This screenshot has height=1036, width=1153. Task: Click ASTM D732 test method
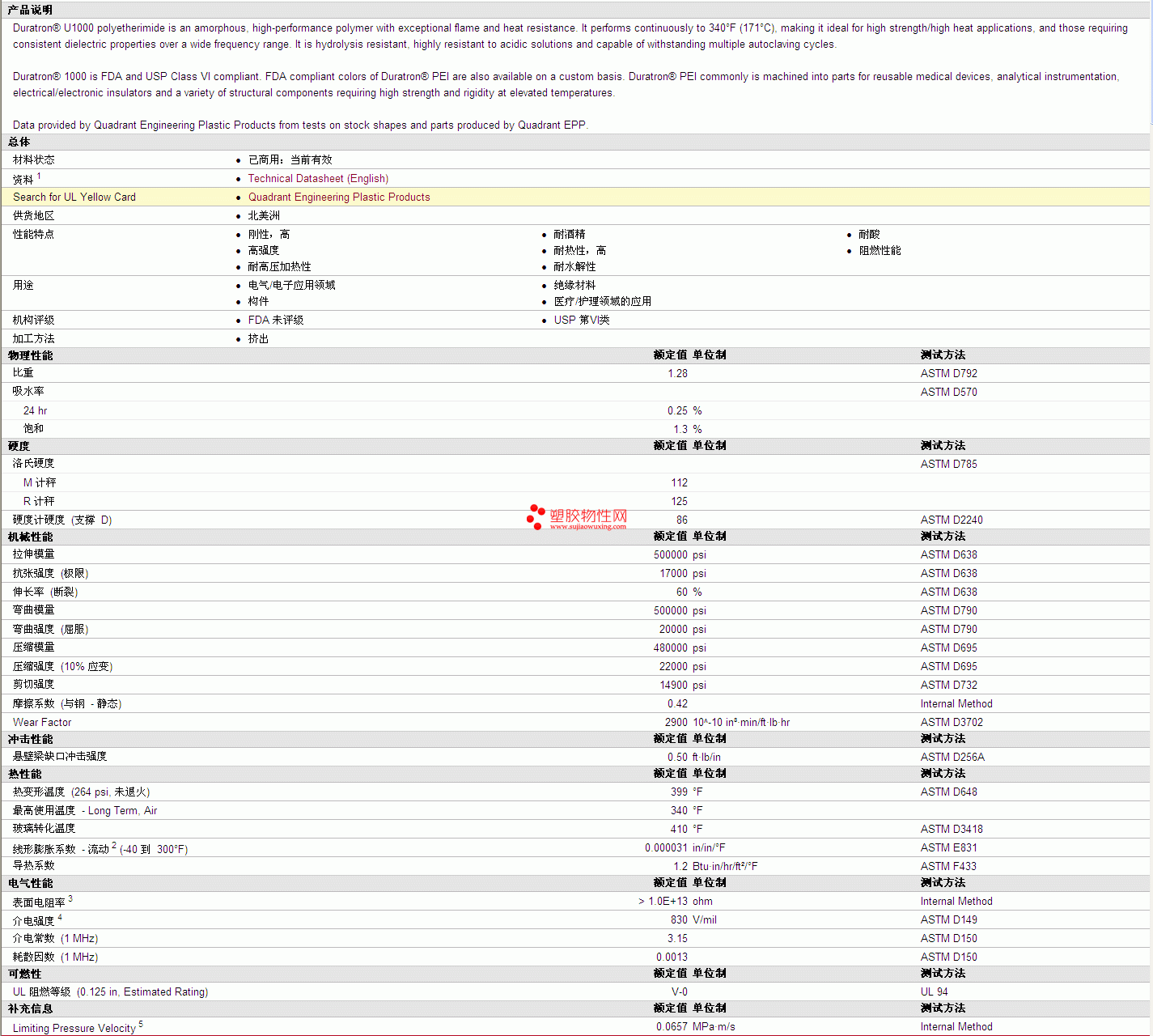948,686
